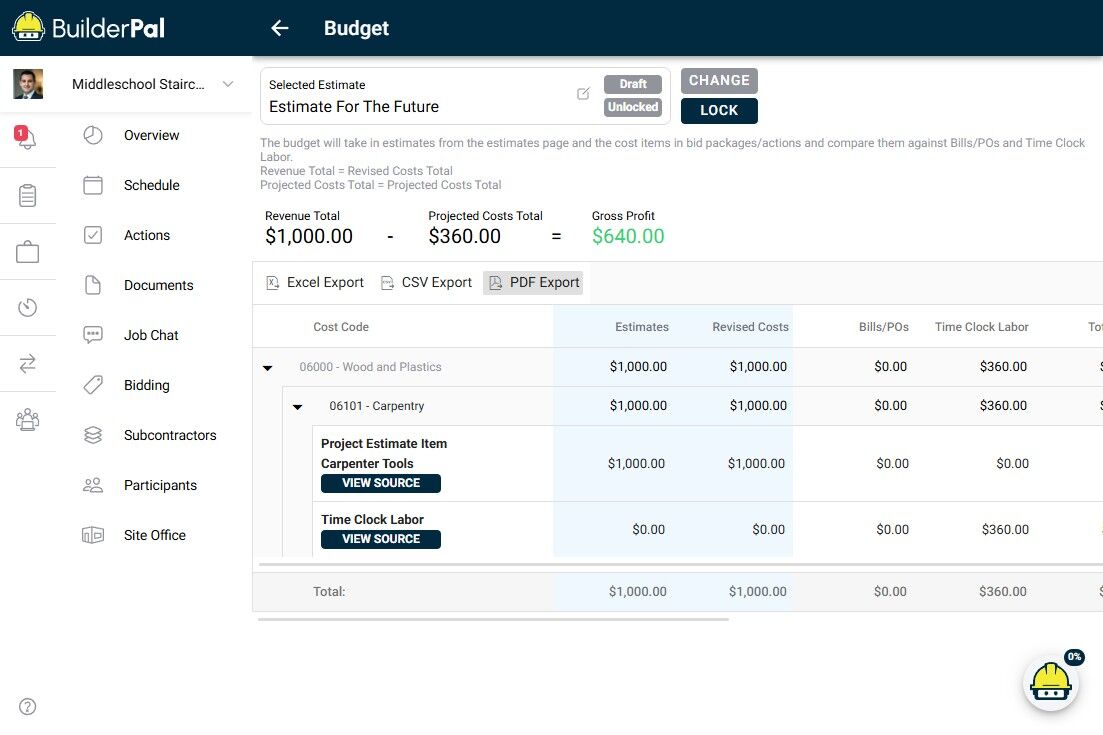Image resolution: width=1103 pixels, height=735 pixels.
Task: Open the briefcase icon in sidebar
Action: click(x=27, y=252)
